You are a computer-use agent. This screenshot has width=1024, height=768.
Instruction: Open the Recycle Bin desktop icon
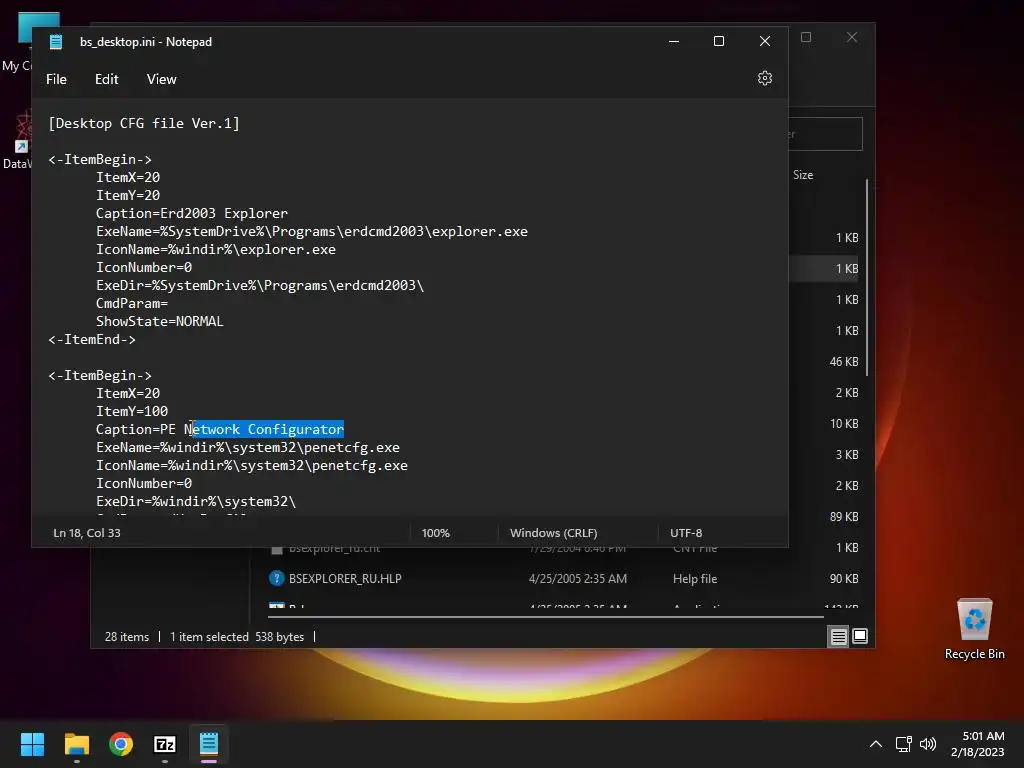[974, 628]
